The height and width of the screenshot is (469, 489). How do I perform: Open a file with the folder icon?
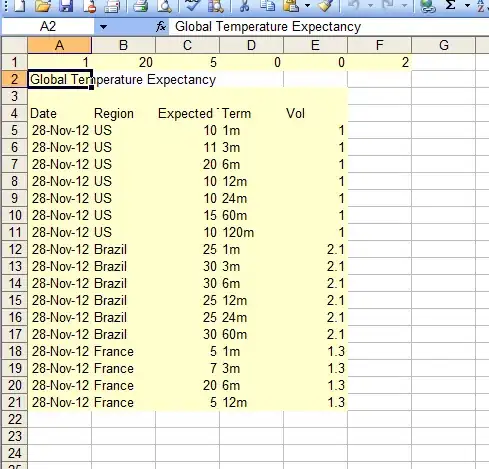tap(42, 5)
